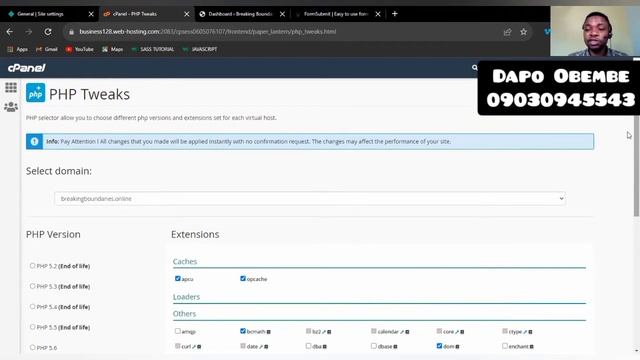640x360 pixels.
Task: Select PHP 5.4 (End of life) radio
Action: [x=32, y=307]
